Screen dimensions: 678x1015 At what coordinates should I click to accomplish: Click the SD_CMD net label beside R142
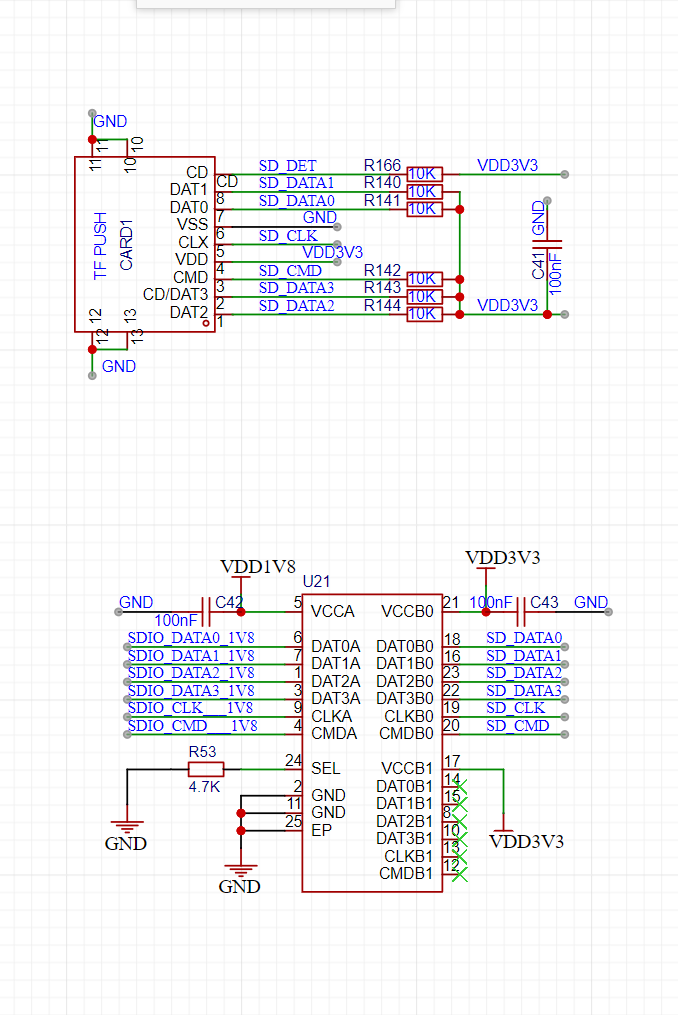point(290,271)
